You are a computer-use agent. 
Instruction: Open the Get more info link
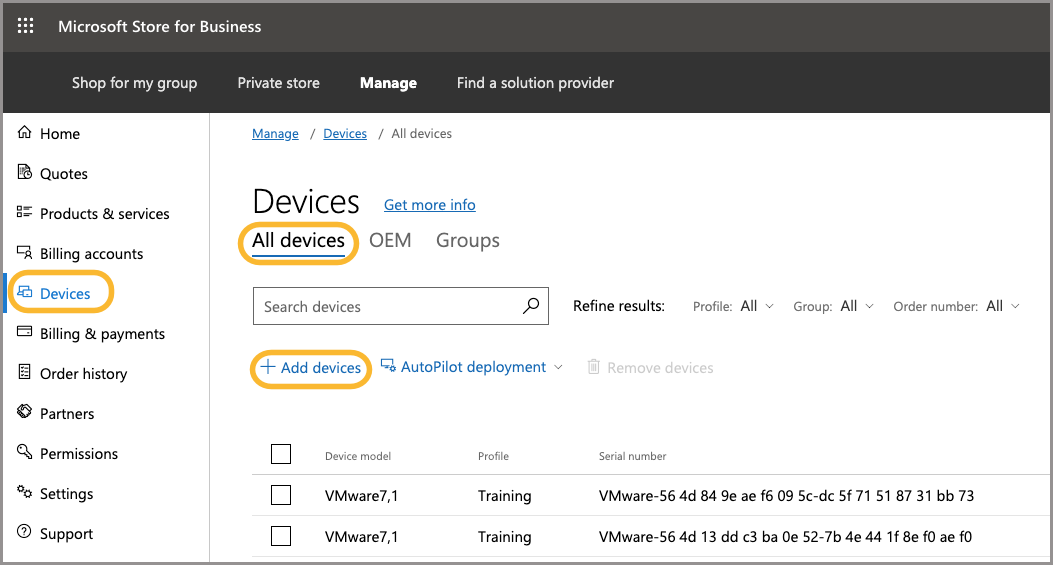coord(429,205)
